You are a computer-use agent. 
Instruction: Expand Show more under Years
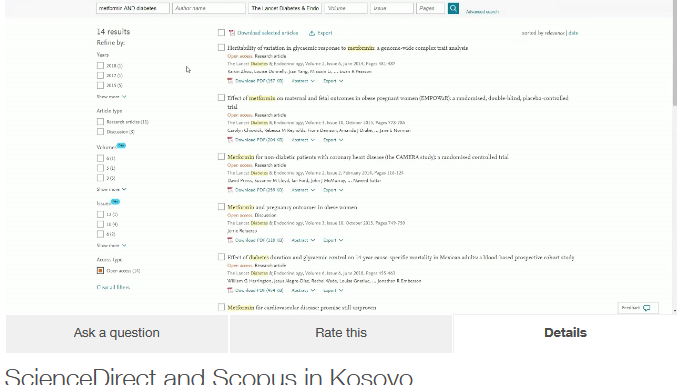tap(111, 97)
